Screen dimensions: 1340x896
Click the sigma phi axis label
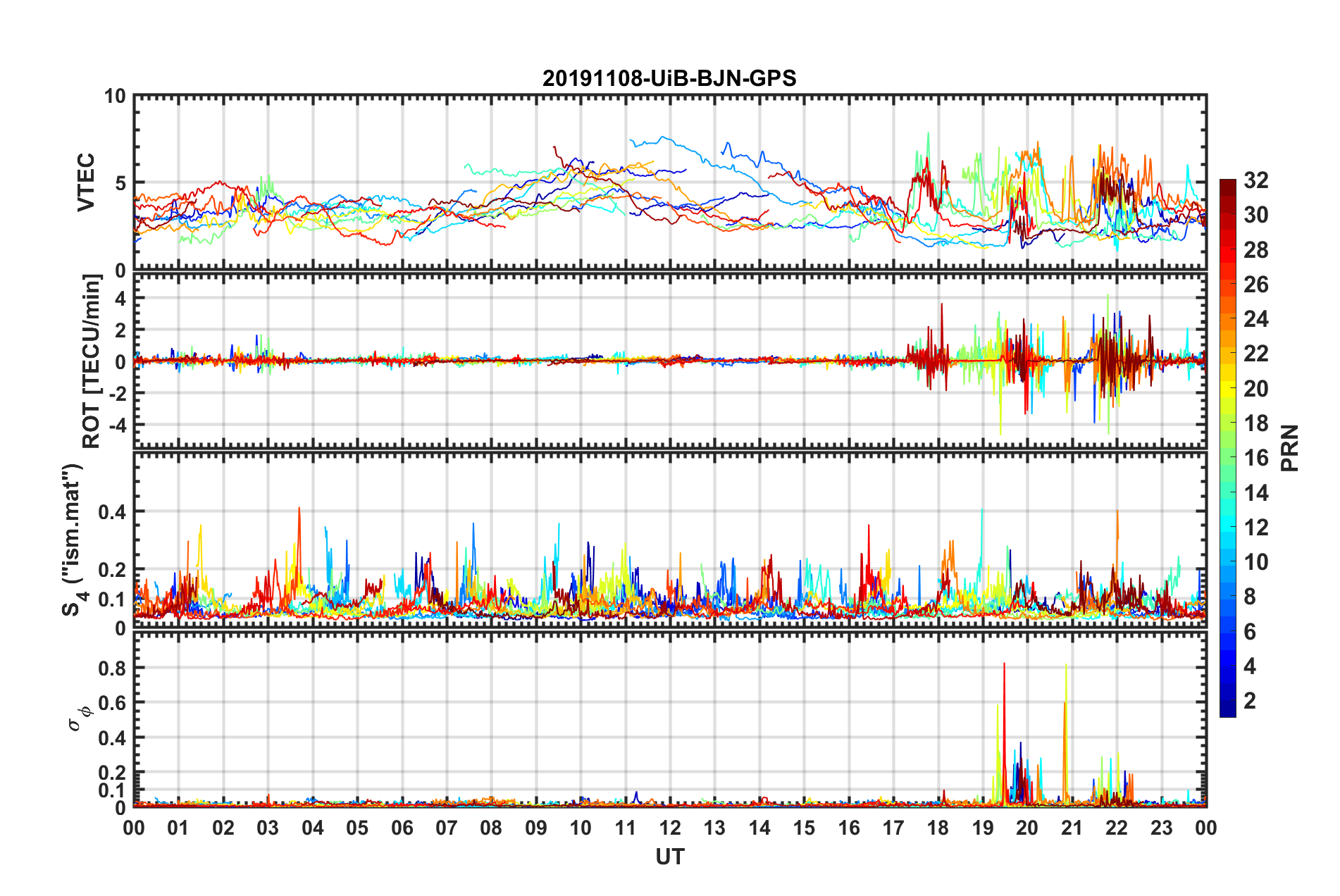tap(80, 718)
